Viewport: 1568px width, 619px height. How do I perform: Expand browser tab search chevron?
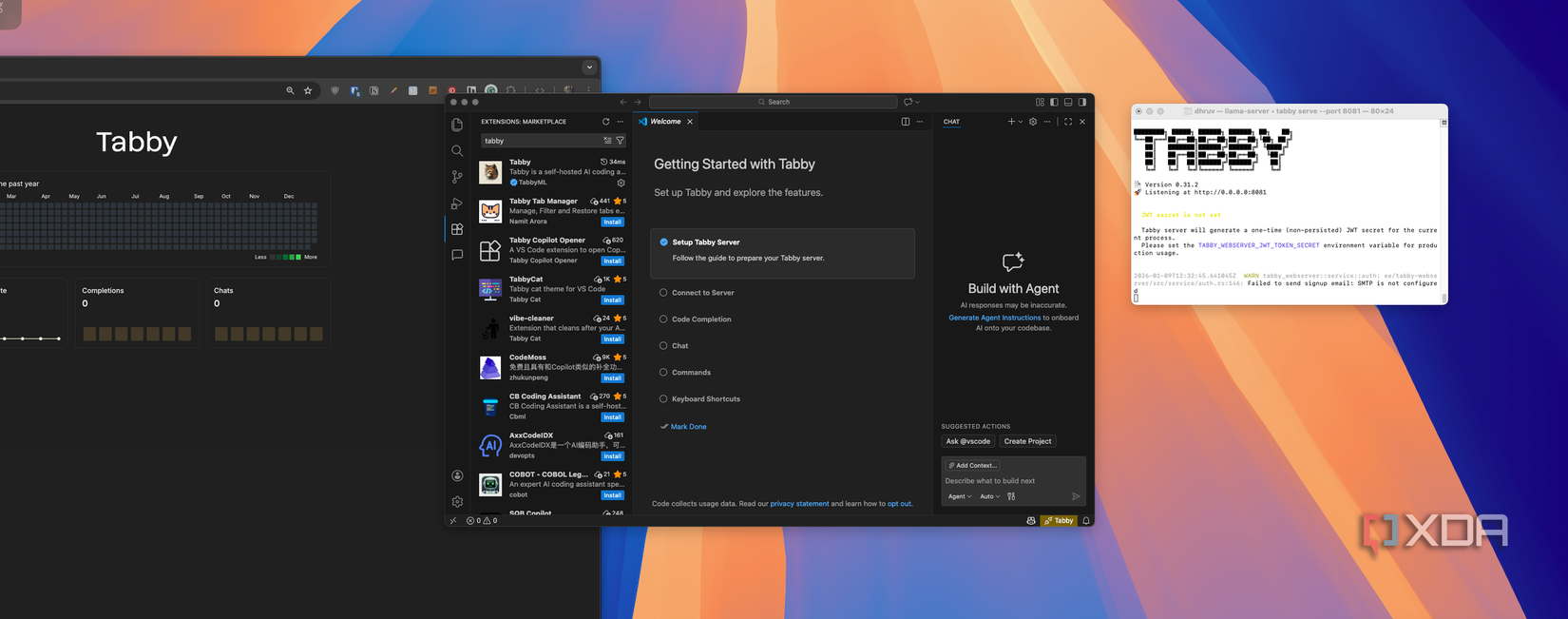[589, 67]
